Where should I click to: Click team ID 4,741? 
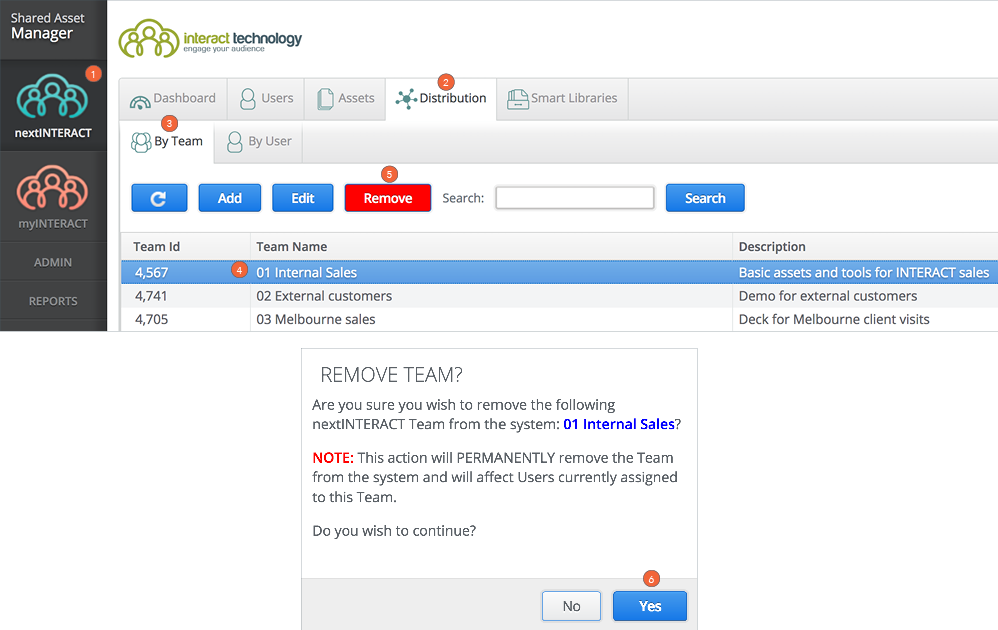coord(151,296)
